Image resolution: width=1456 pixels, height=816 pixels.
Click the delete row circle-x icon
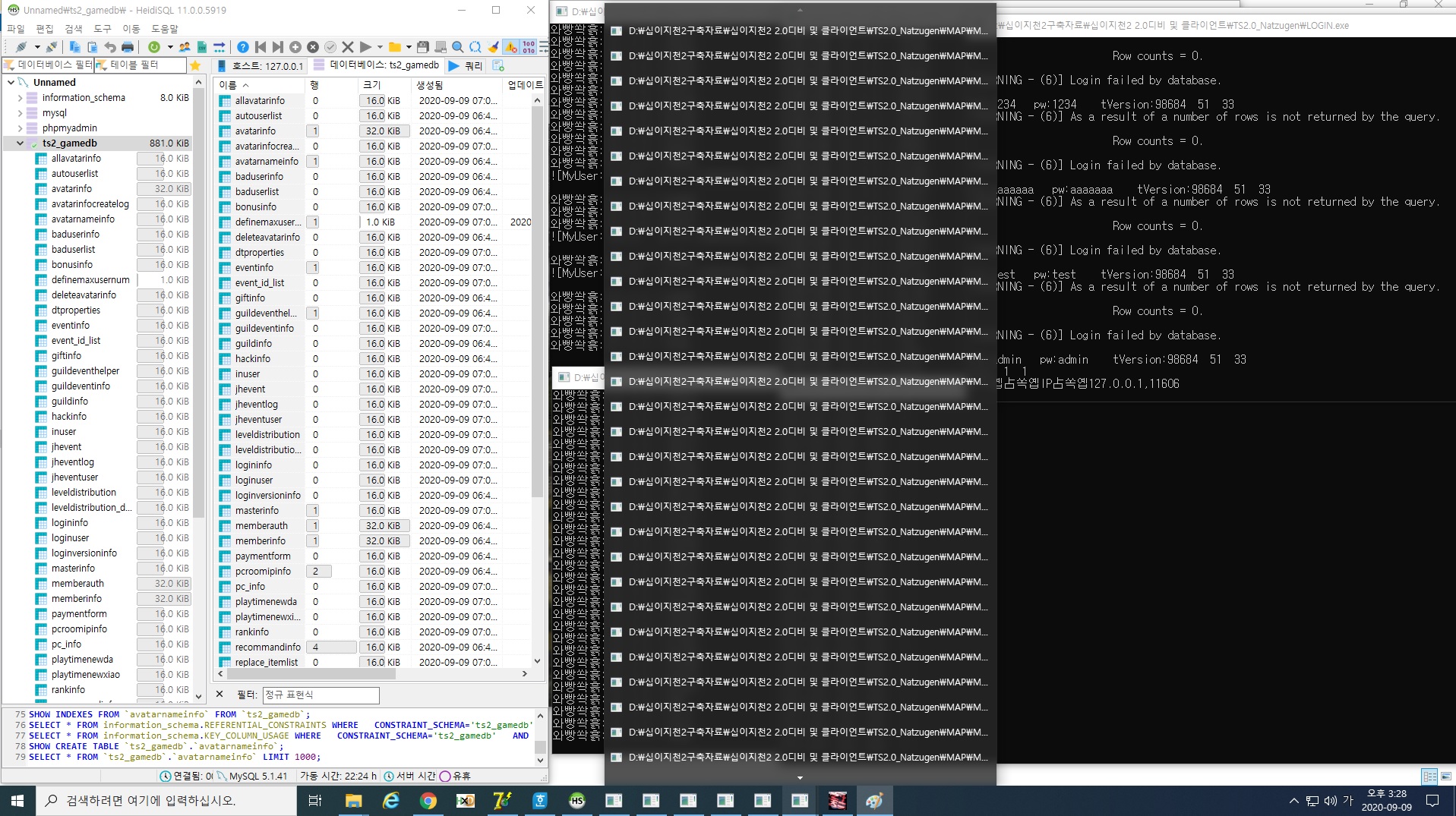tap(313, 47)
